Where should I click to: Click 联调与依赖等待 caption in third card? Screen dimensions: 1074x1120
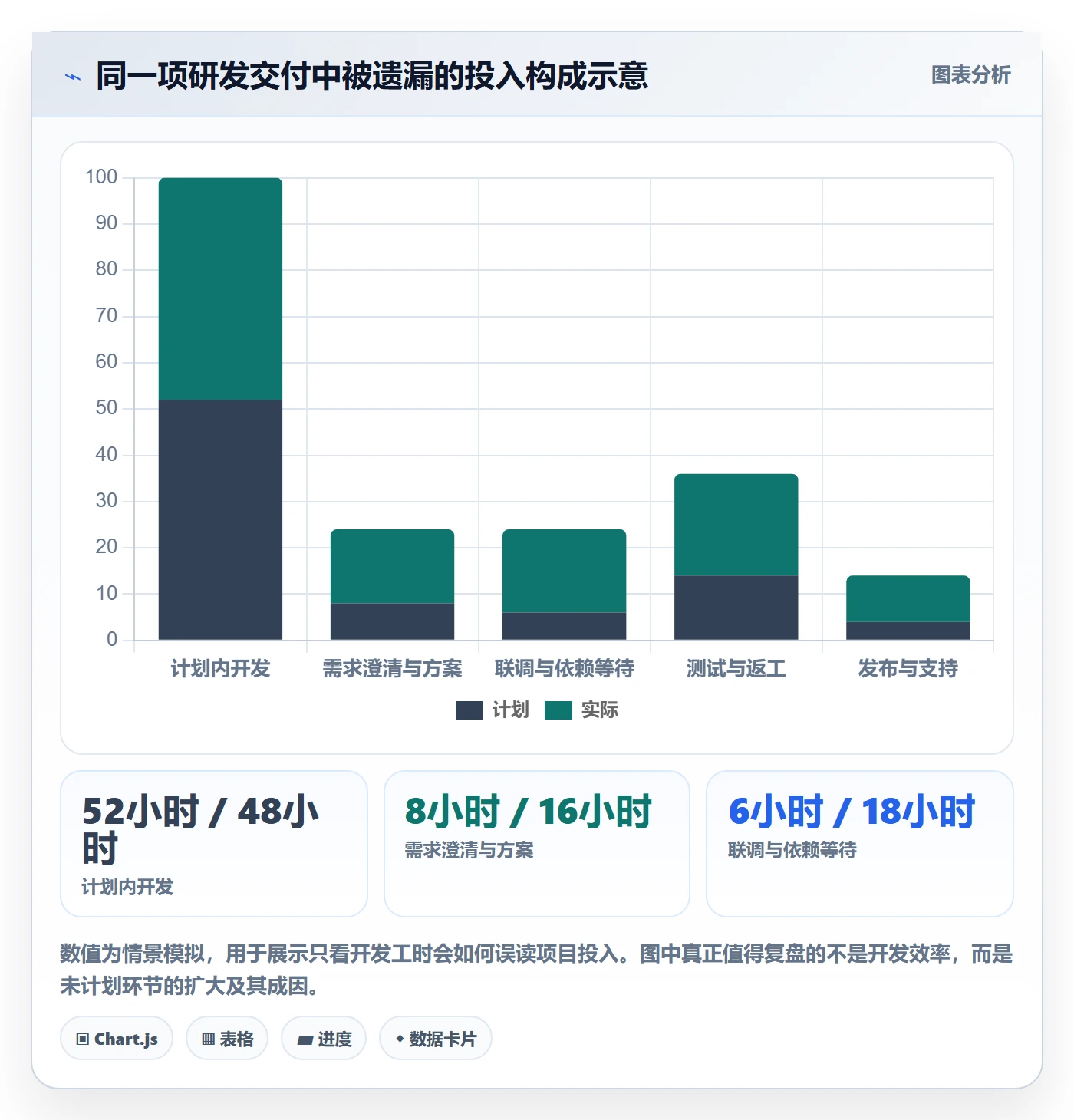click(x=792, y=850)
